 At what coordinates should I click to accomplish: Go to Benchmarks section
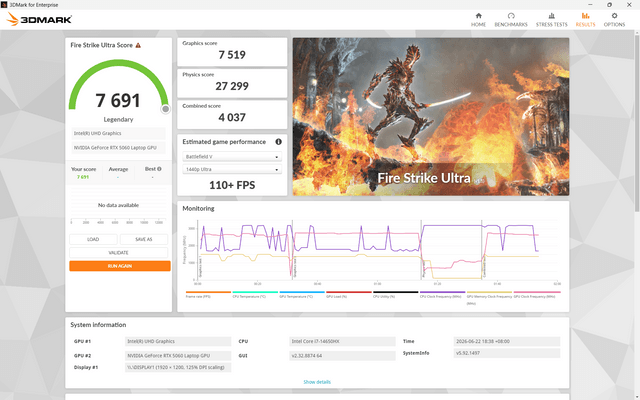click(511, 20)
